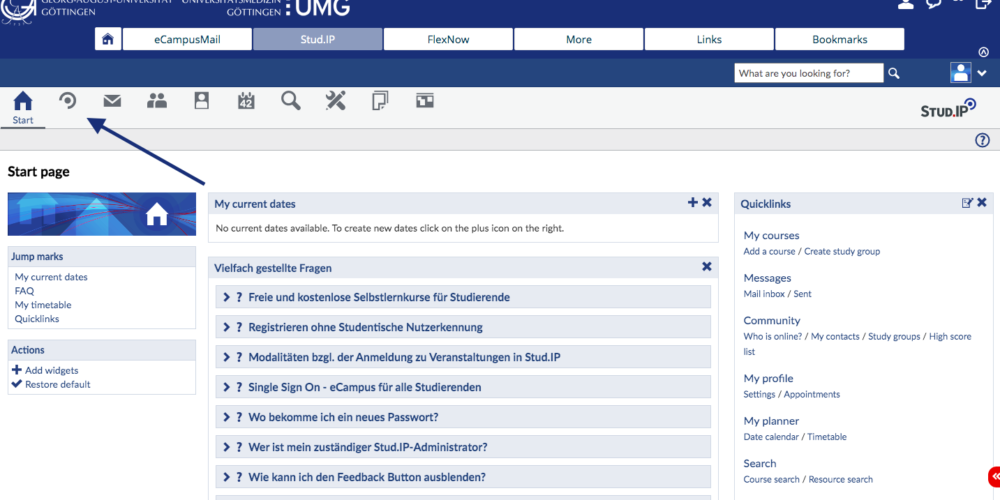Click the user avatar icon in the search bar

point(960,73)
